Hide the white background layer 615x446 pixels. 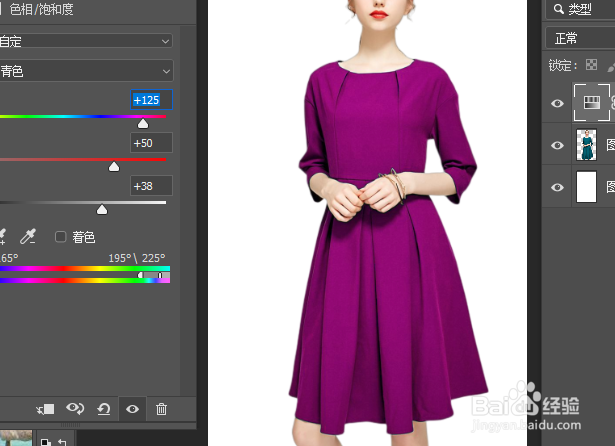point(557,188)
